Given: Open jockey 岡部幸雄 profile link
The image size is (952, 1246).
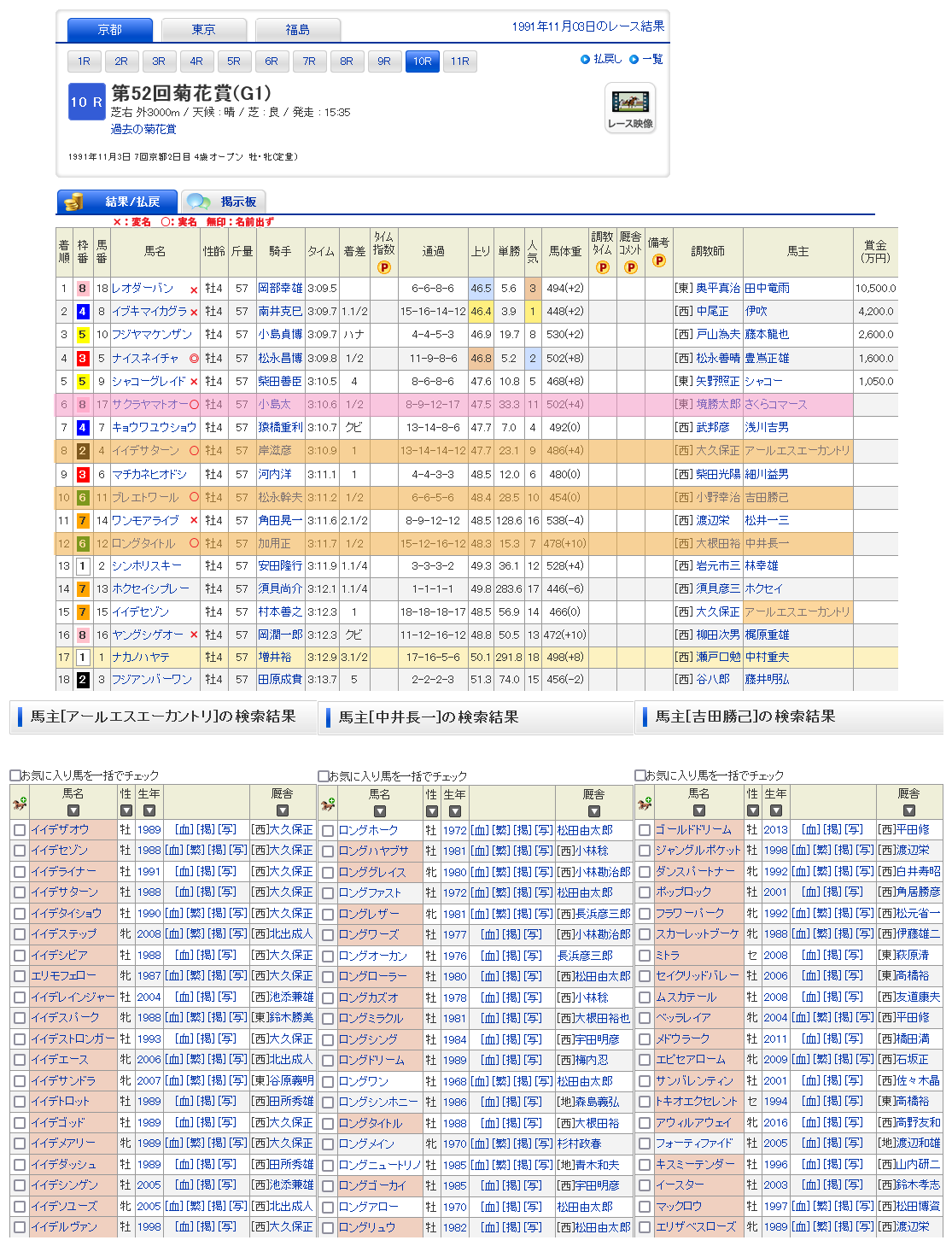Looking at the screenshot, I should point(280,289).
